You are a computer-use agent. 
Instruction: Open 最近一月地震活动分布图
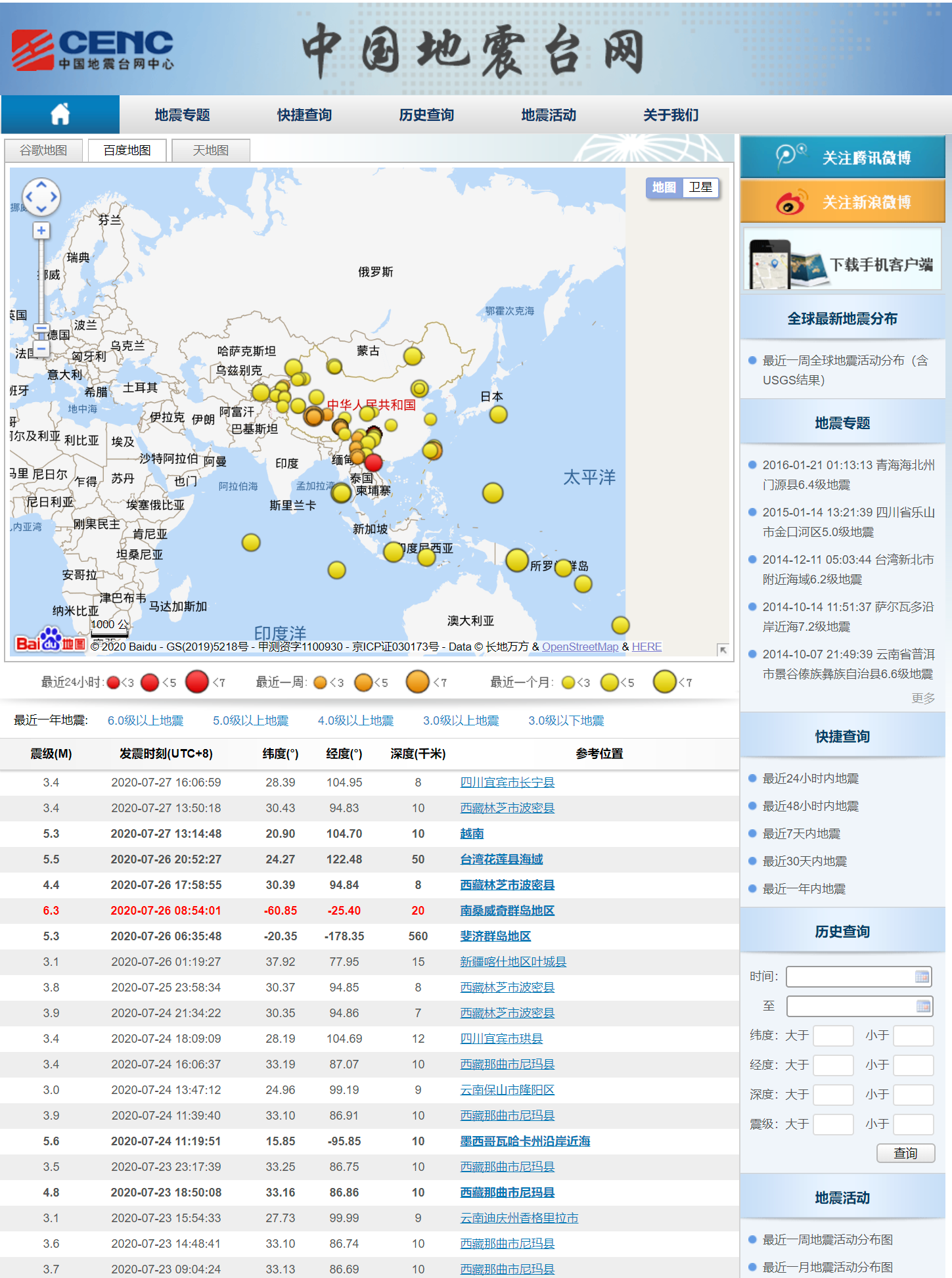(828, 1267)
